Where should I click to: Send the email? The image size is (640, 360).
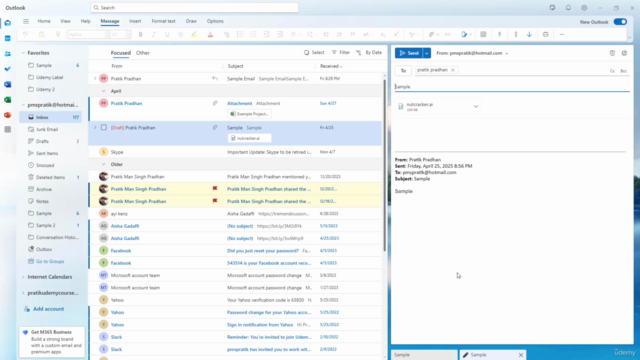(x=409, y=53)
